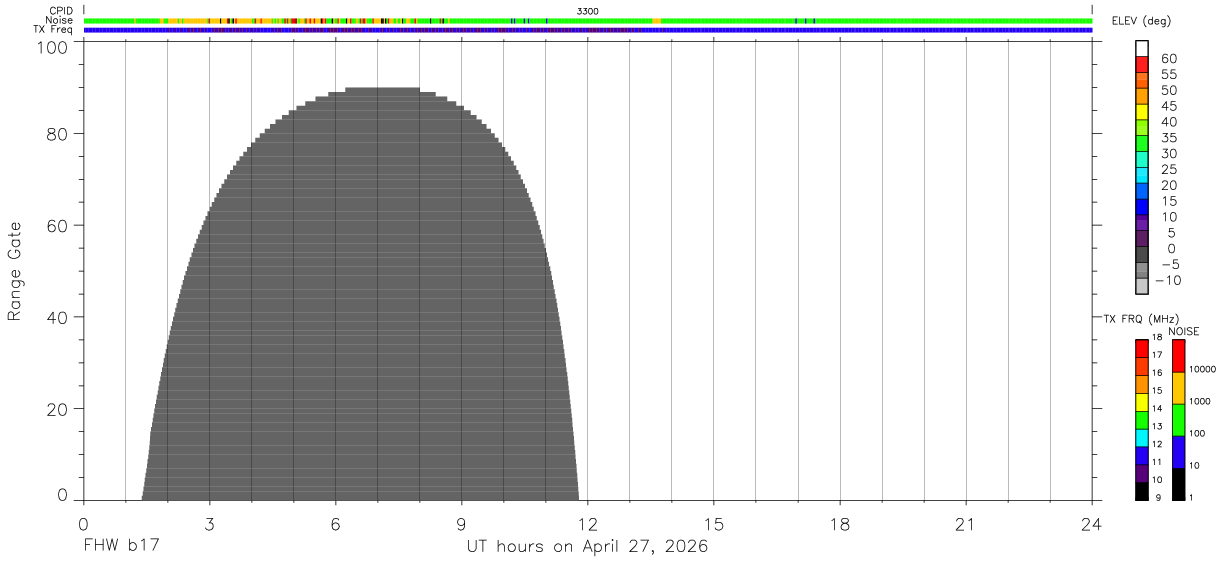Image resolution: width=1228 pixels, height=567 pixels.
Task: Click the 21 tick on UT hours axis
Action: (x=965, y=524)
